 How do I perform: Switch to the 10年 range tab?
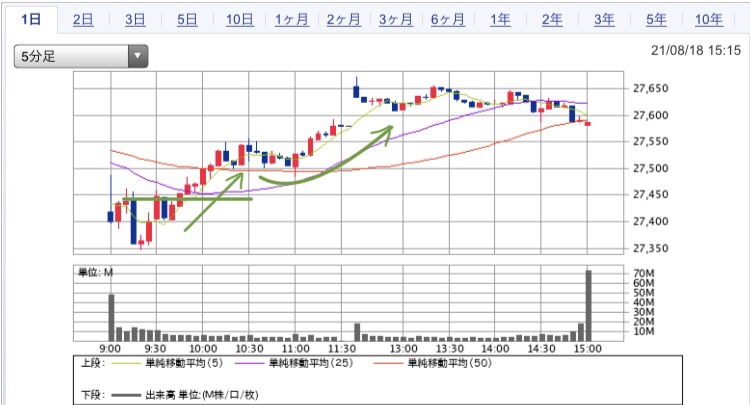tap(709, 20)
